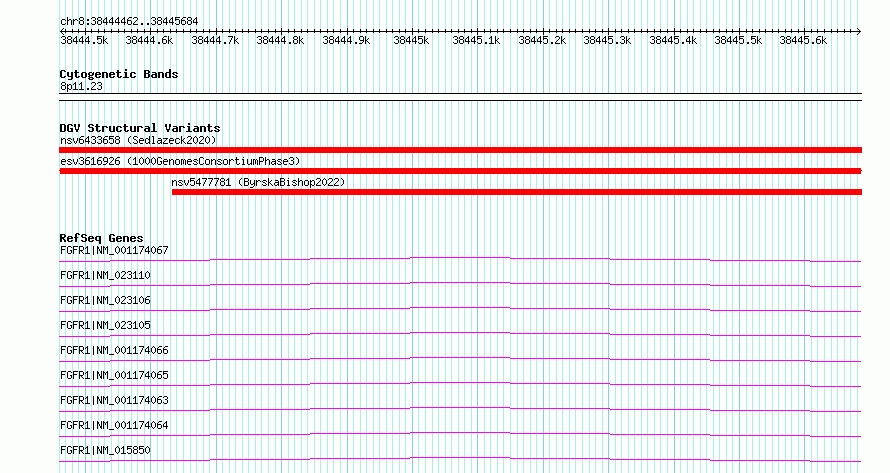The width and height of the screenshot is (890, 473).
Task: Open variant label nsv6433658 (Sedlazeck2020)
Action: [138, 140]
